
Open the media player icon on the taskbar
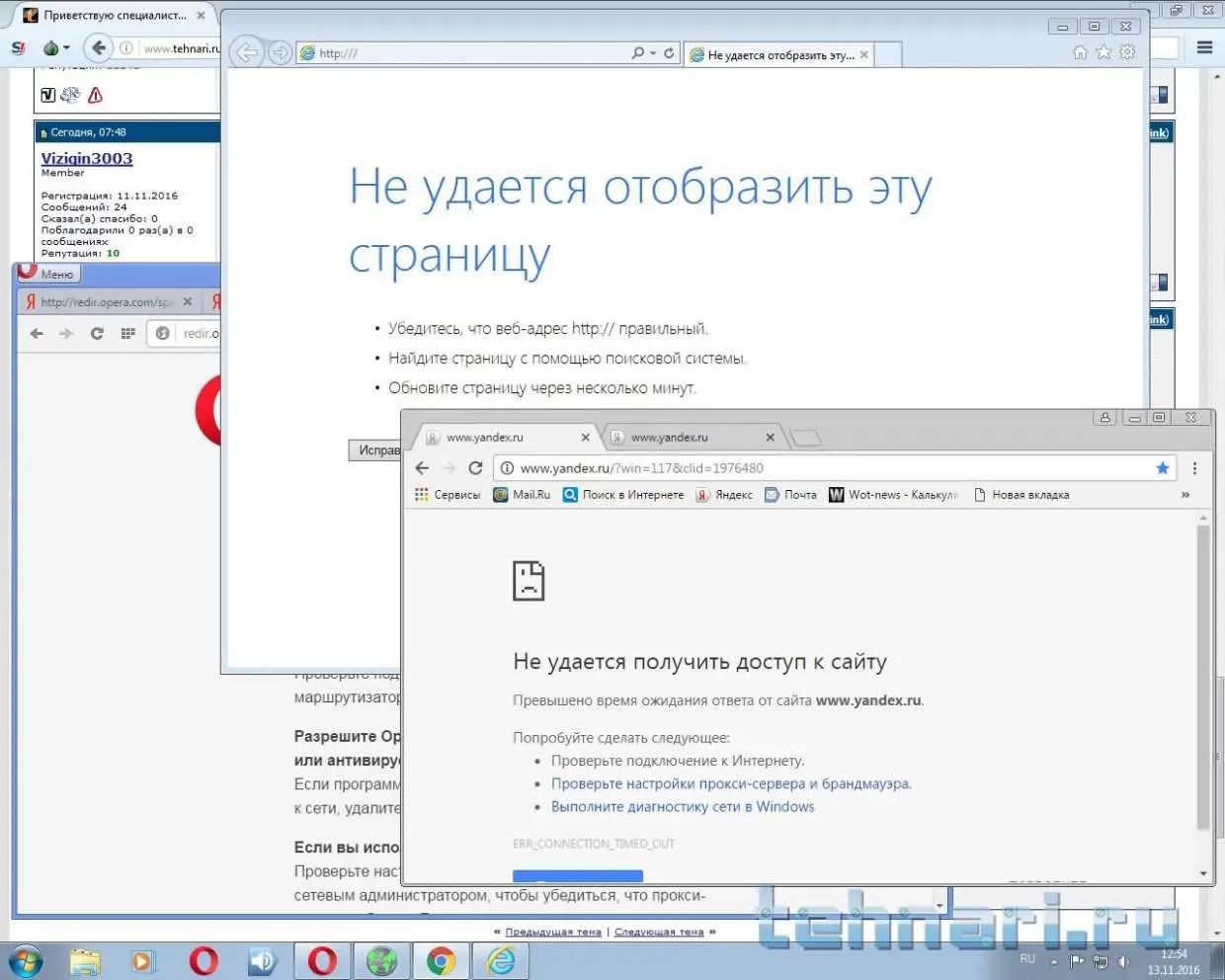click(x=144, y=961)
